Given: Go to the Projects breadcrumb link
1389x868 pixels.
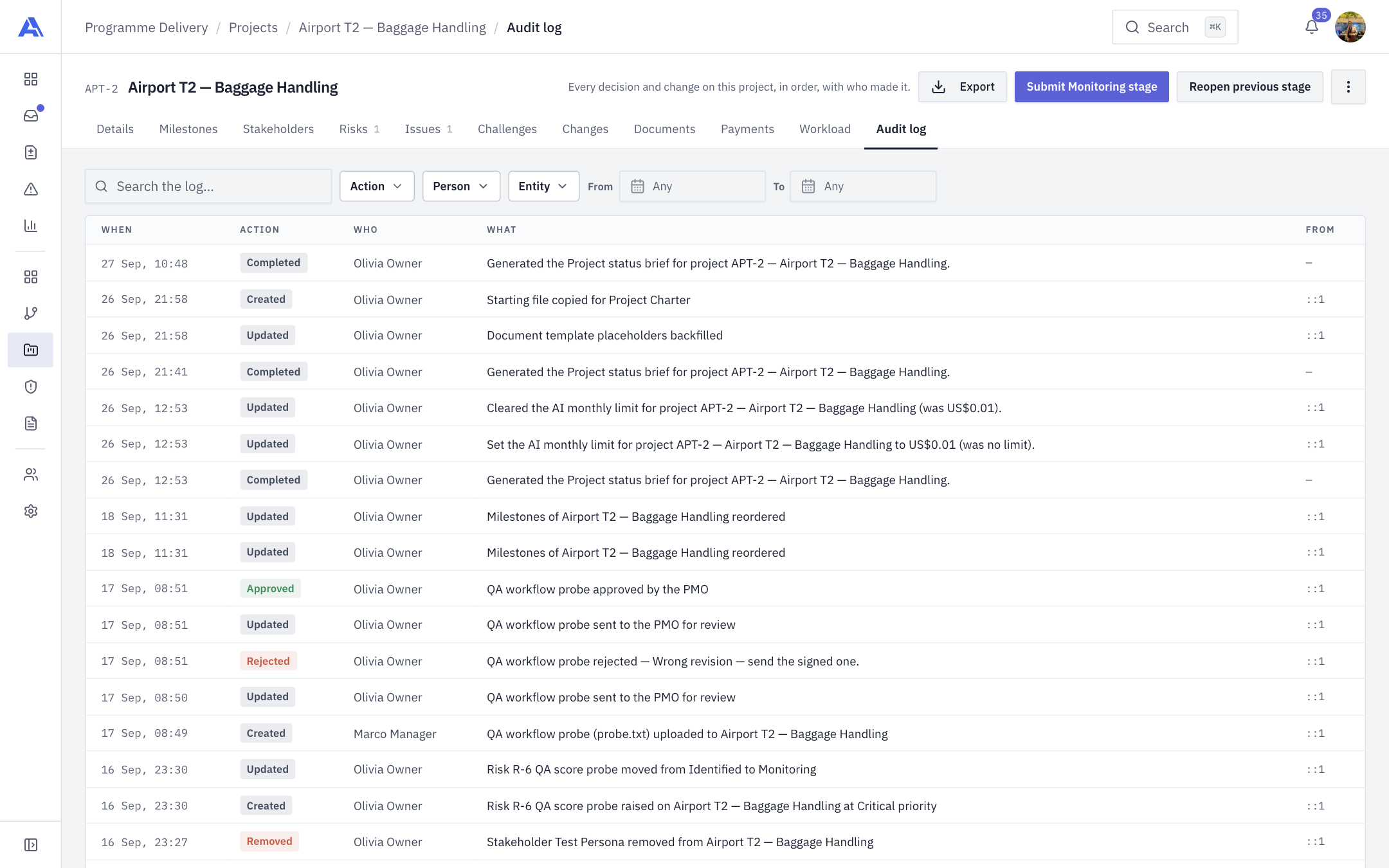Looking at the screenshot, I should (253, 28).
